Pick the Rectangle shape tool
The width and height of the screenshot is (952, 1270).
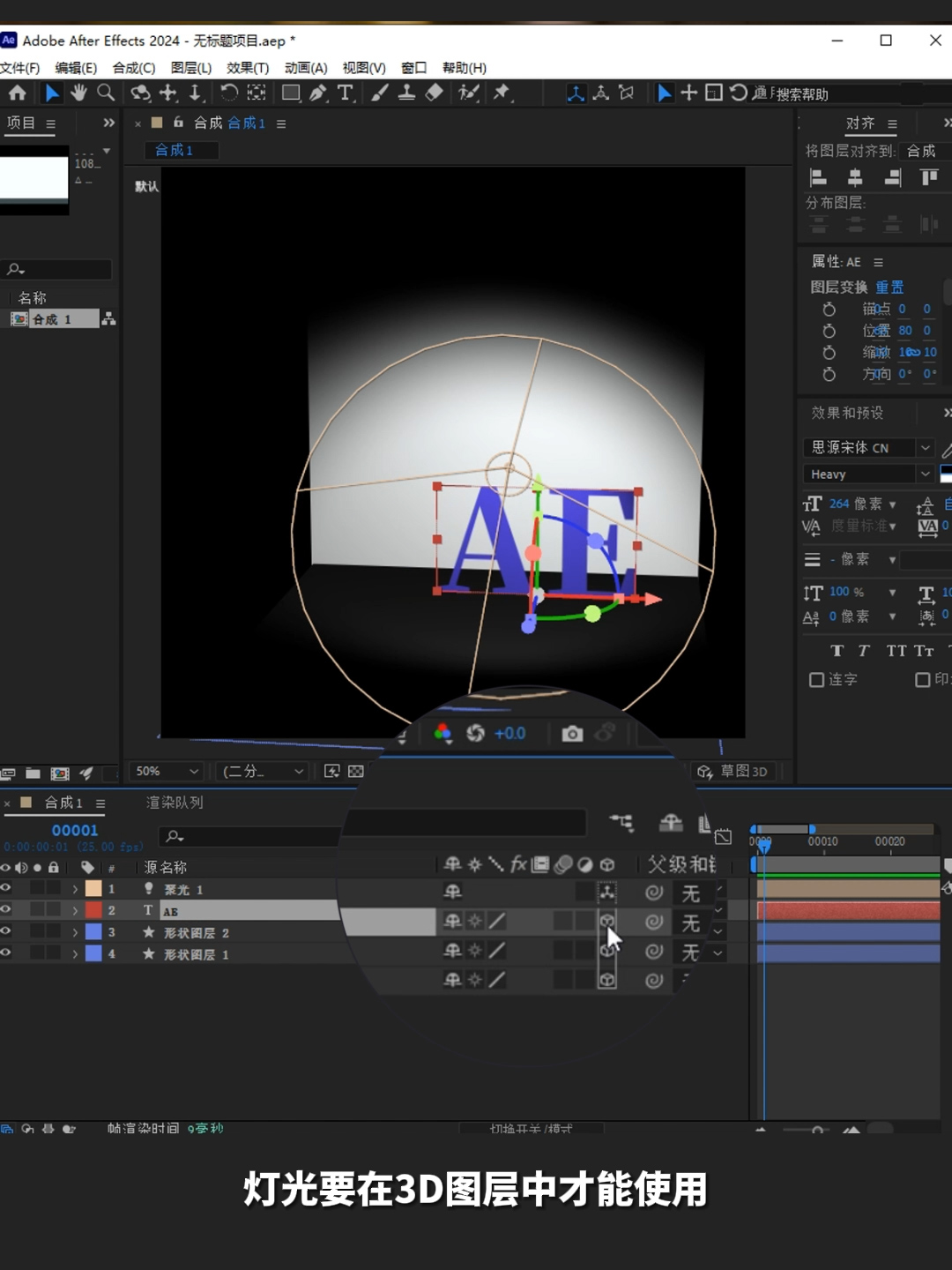pyautogui.click(x=290, y=93)
